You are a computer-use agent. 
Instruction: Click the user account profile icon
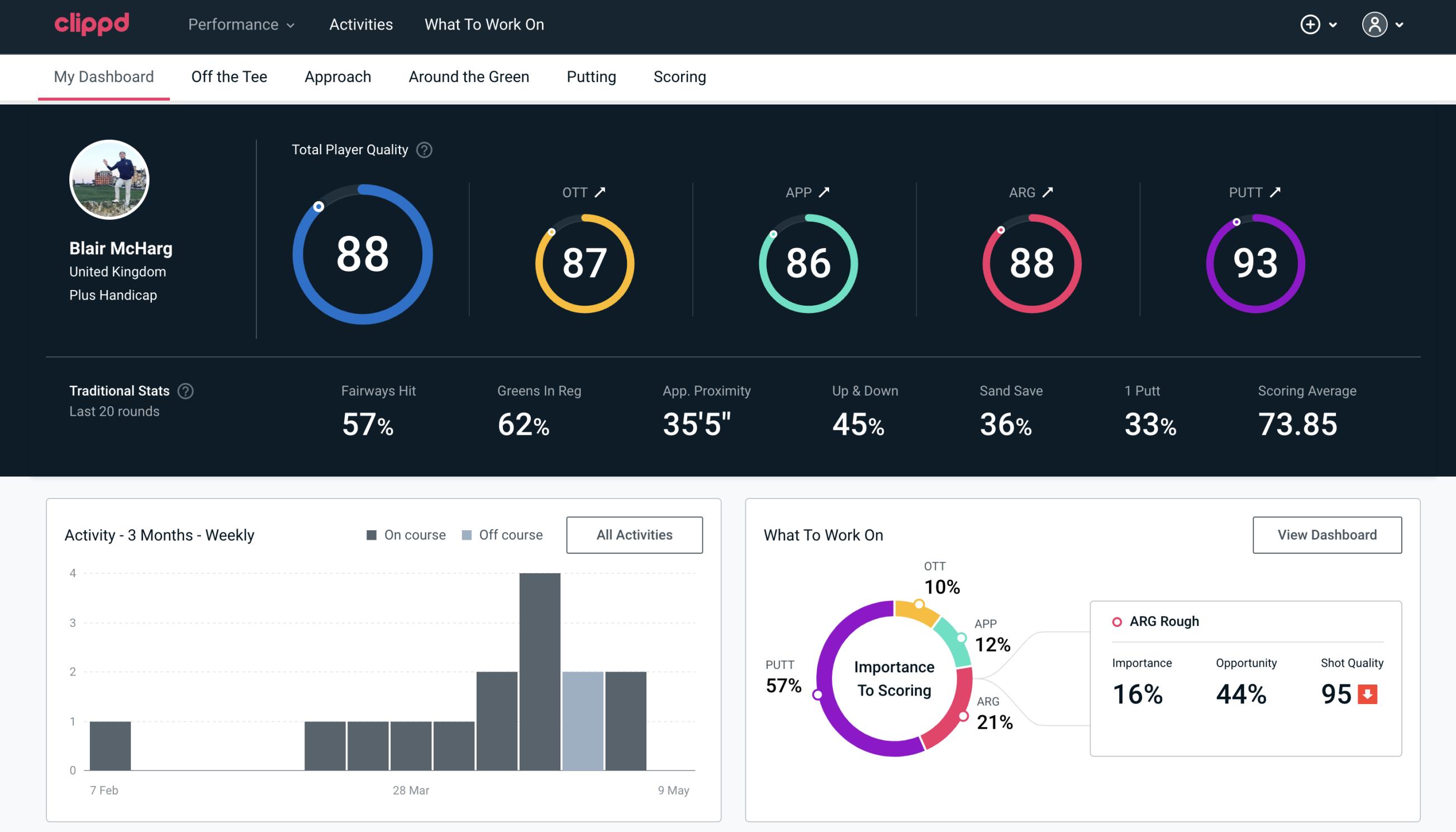pyautogui.click(x=1376, y=25)
